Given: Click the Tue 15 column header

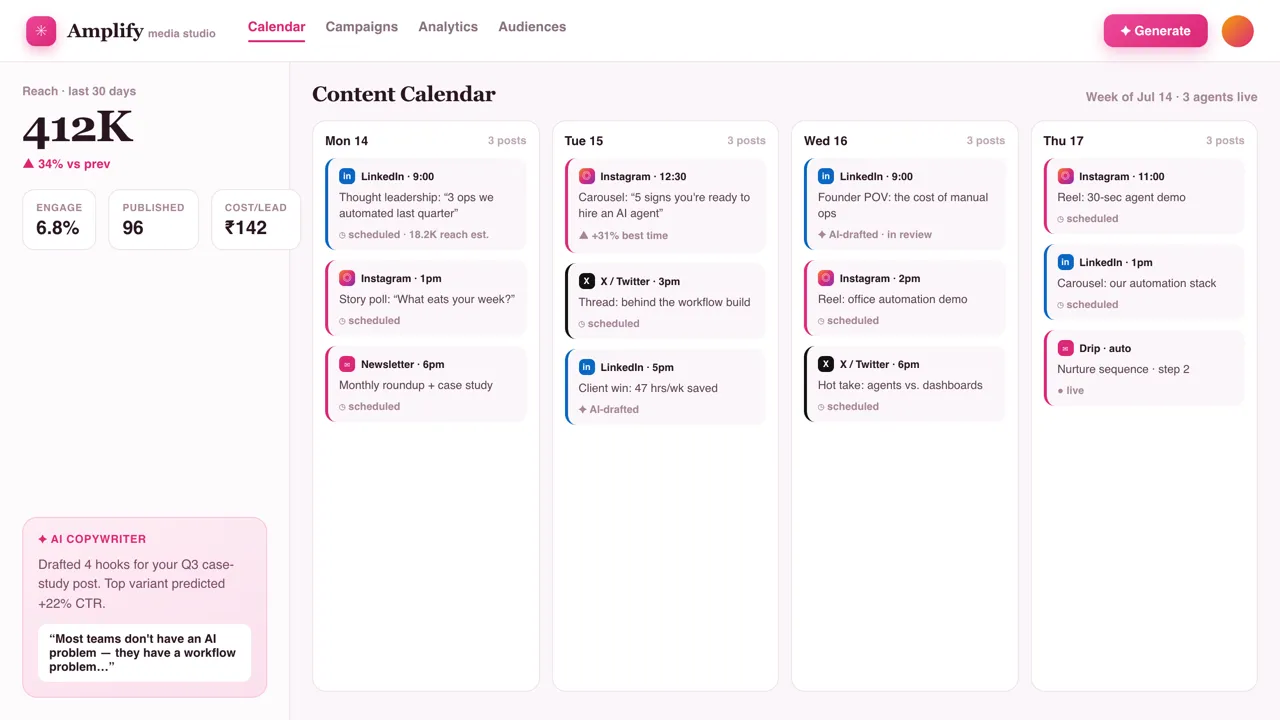Looking at the screenshot, I should point(584,141).
